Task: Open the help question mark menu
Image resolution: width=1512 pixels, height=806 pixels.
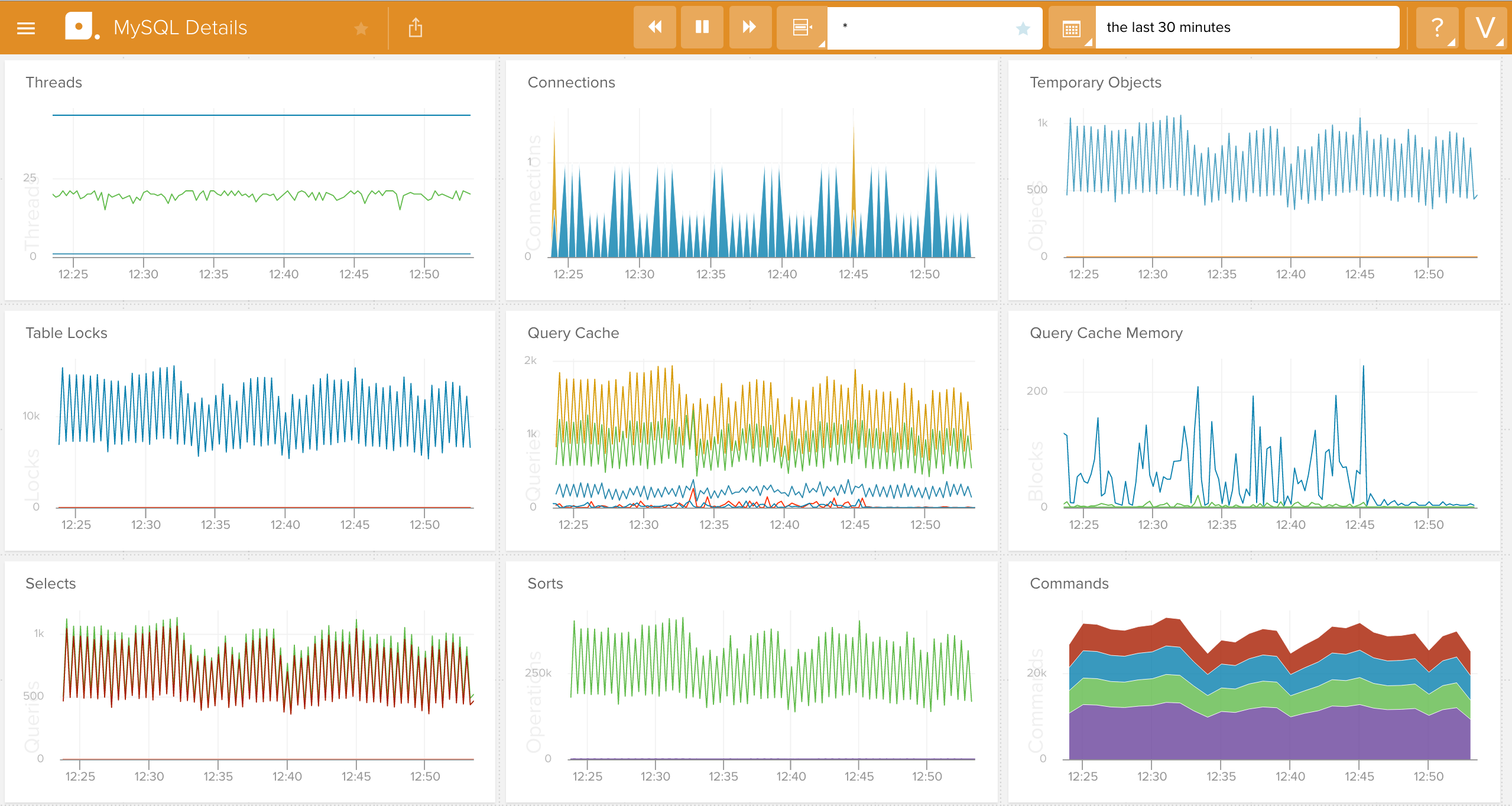Action: click(1438, 27)
